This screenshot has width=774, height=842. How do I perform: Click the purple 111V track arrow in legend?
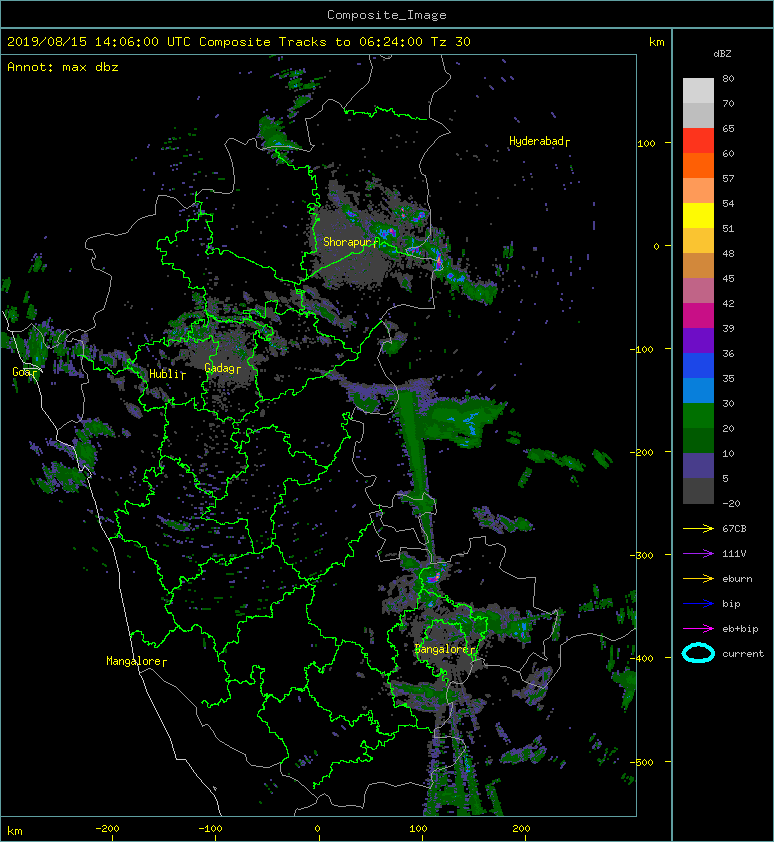(698, 554)
